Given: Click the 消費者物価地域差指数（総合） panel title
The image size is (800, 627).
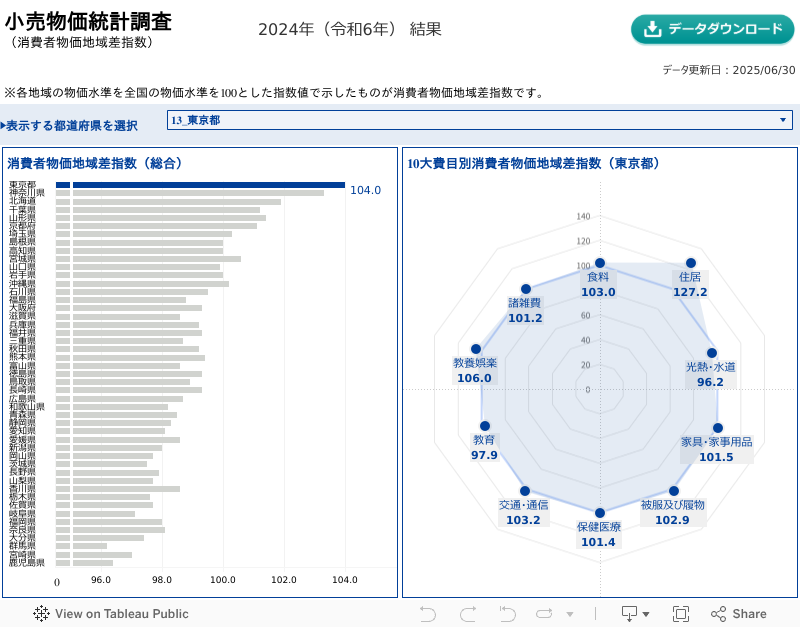Looking at the screenshot, I should pos(95,163).
